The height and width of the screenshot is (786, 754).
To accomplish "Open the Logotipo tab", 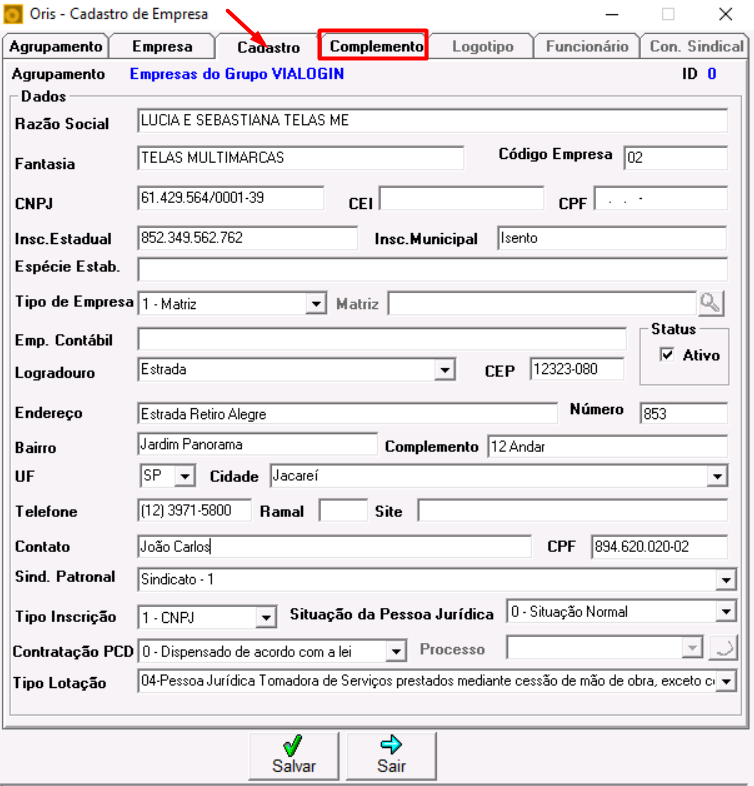I will tap(482, 47).
